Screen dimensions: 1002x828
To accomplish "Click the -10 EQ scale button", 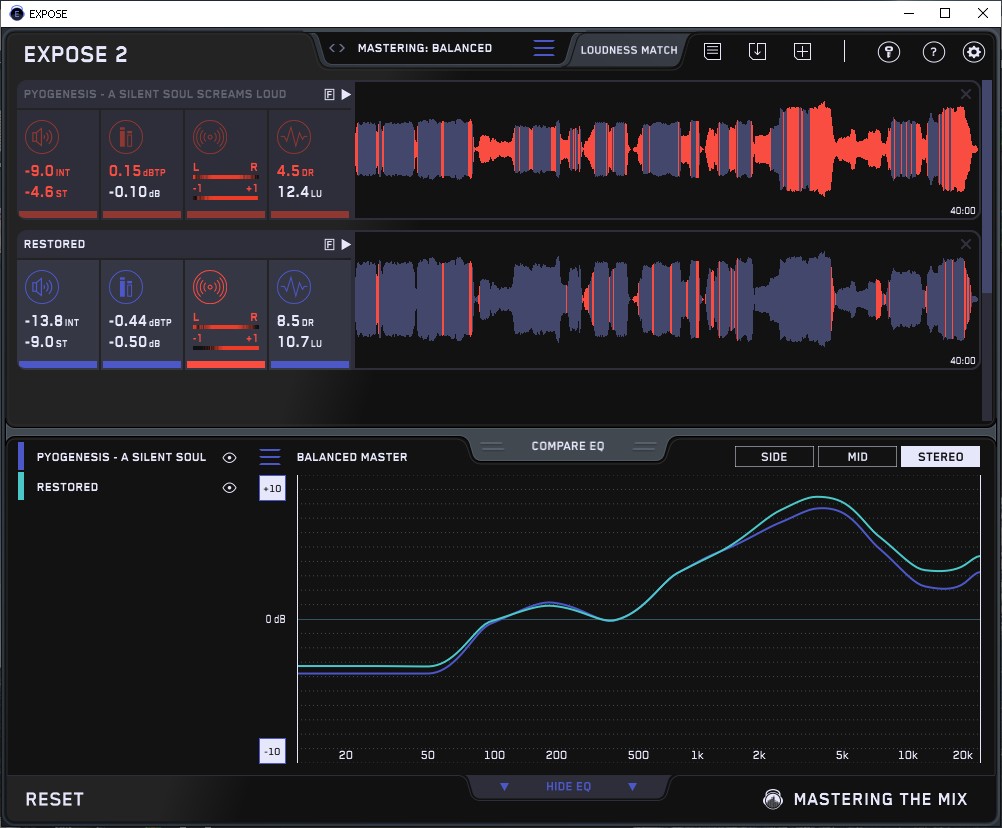I will [x=272, y=751].
